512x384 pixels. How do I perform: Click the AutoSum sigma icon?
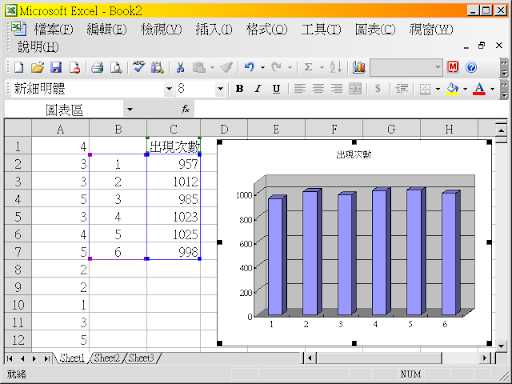tap(309, 68)
